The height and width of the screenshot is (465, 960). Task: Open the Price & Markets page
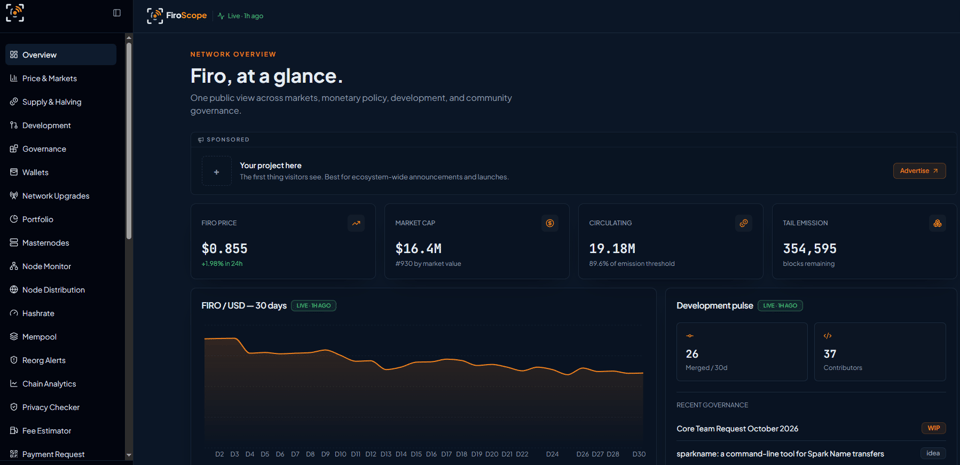pyautogui.click(x=61, y=78)
